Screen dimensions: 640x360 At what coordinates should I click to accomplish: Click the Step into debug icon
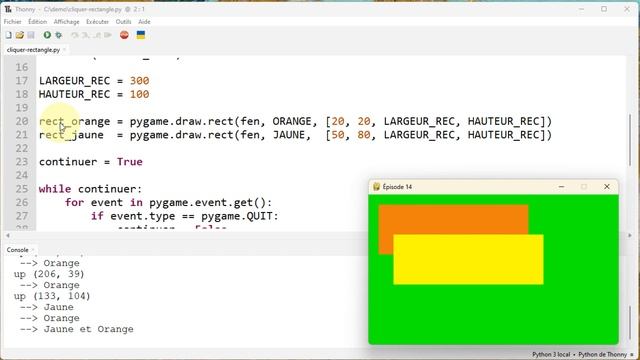85,35
